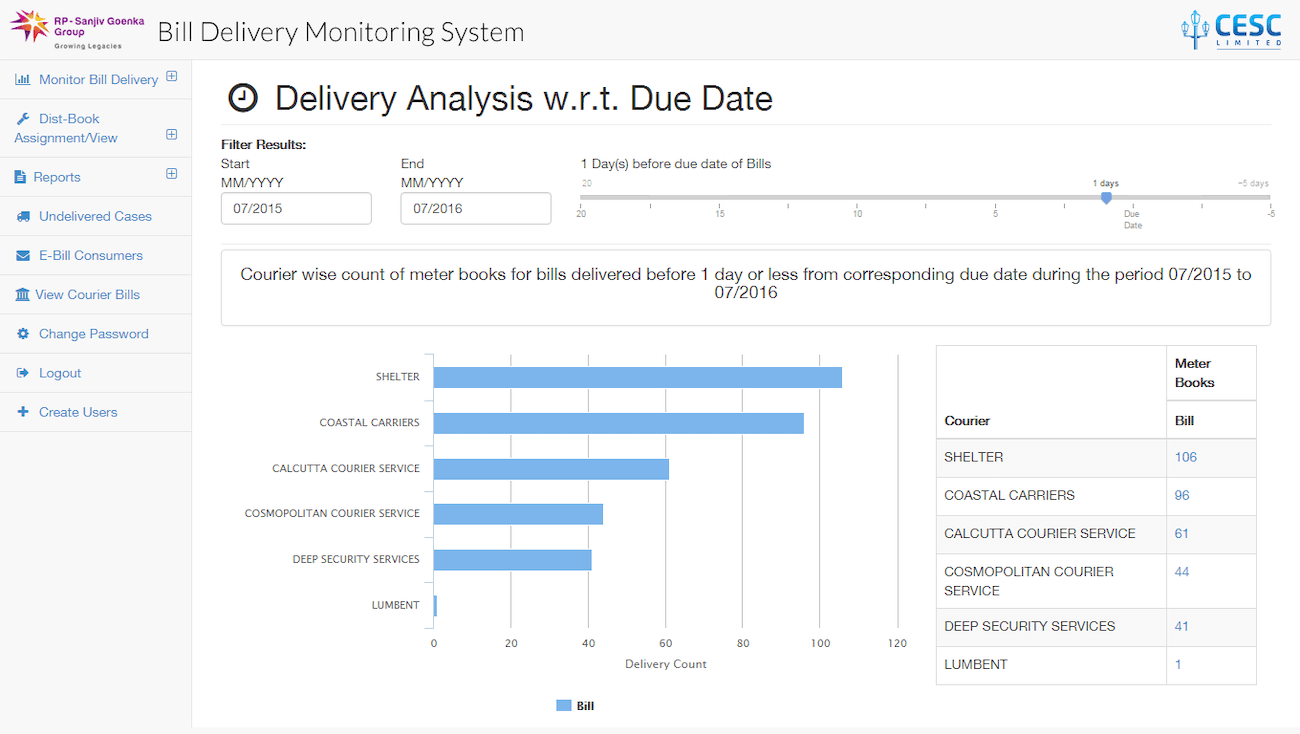Viewport: 1300px width, 734px height.
Task: Expand the Monitor Bill Delivery submenu
Action: [171, 76]
